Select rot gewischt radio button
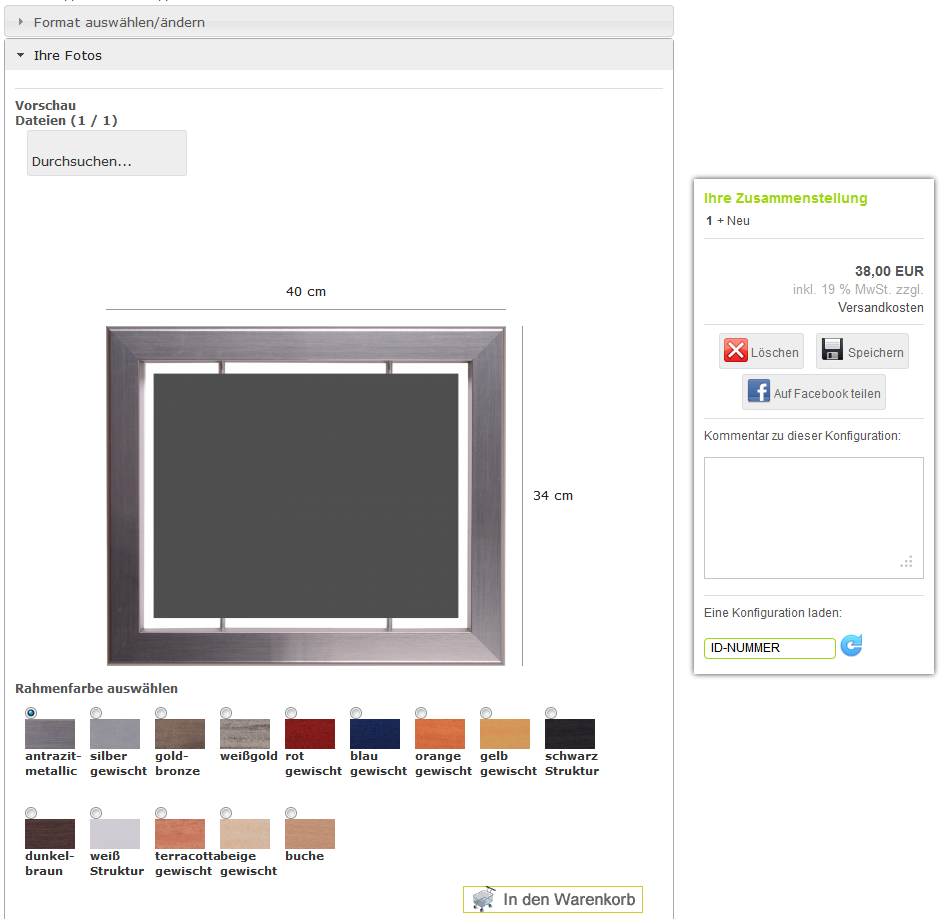 coord(291,712)
